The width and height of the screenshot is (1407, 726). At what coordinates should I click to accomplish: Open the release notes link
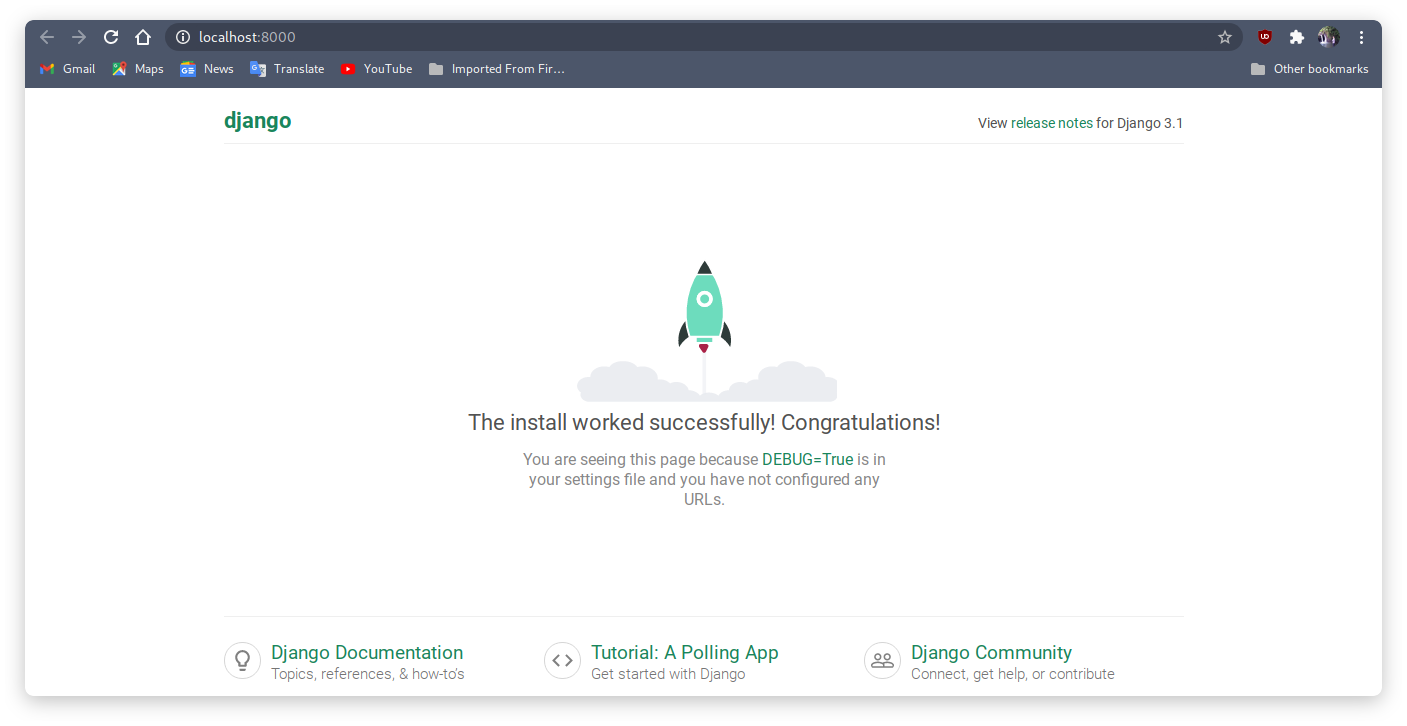point(1052,123)
